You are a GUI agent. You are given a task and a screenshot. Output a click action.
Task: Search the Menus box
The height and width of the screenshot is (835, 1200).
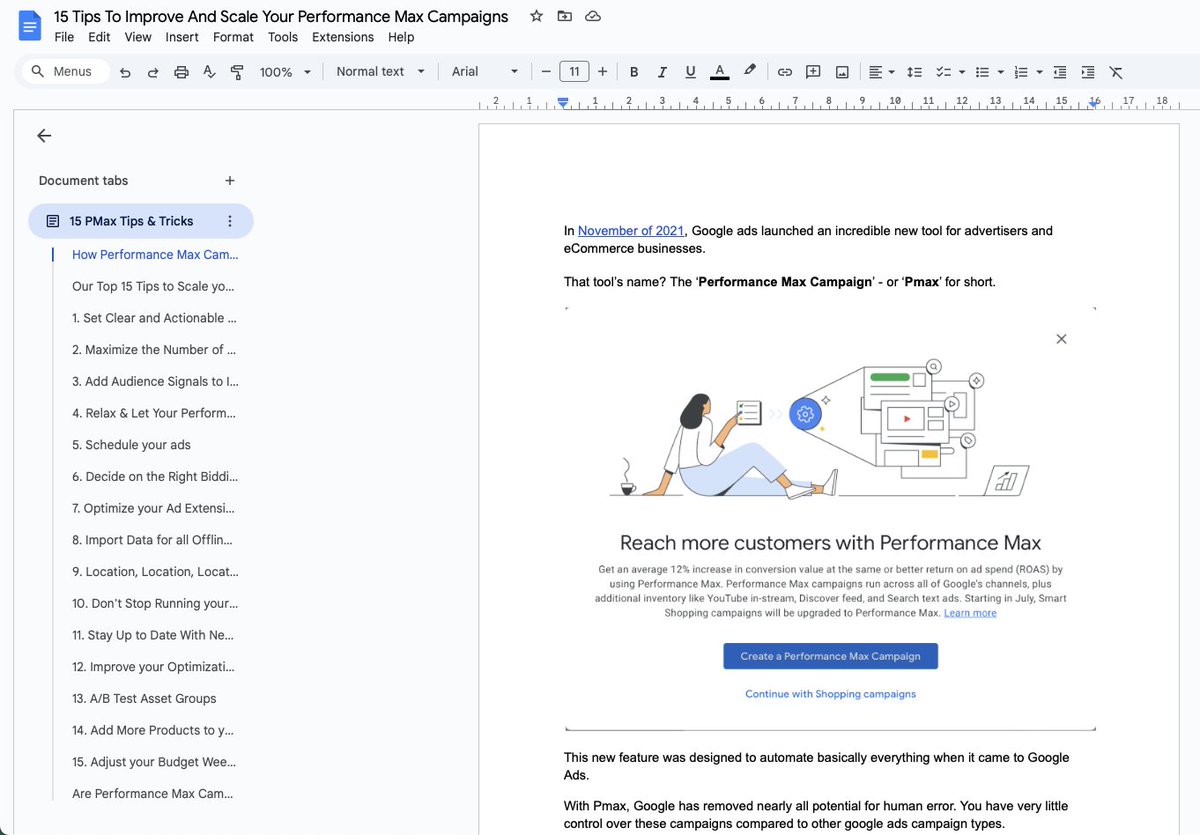tap(64, 72)
